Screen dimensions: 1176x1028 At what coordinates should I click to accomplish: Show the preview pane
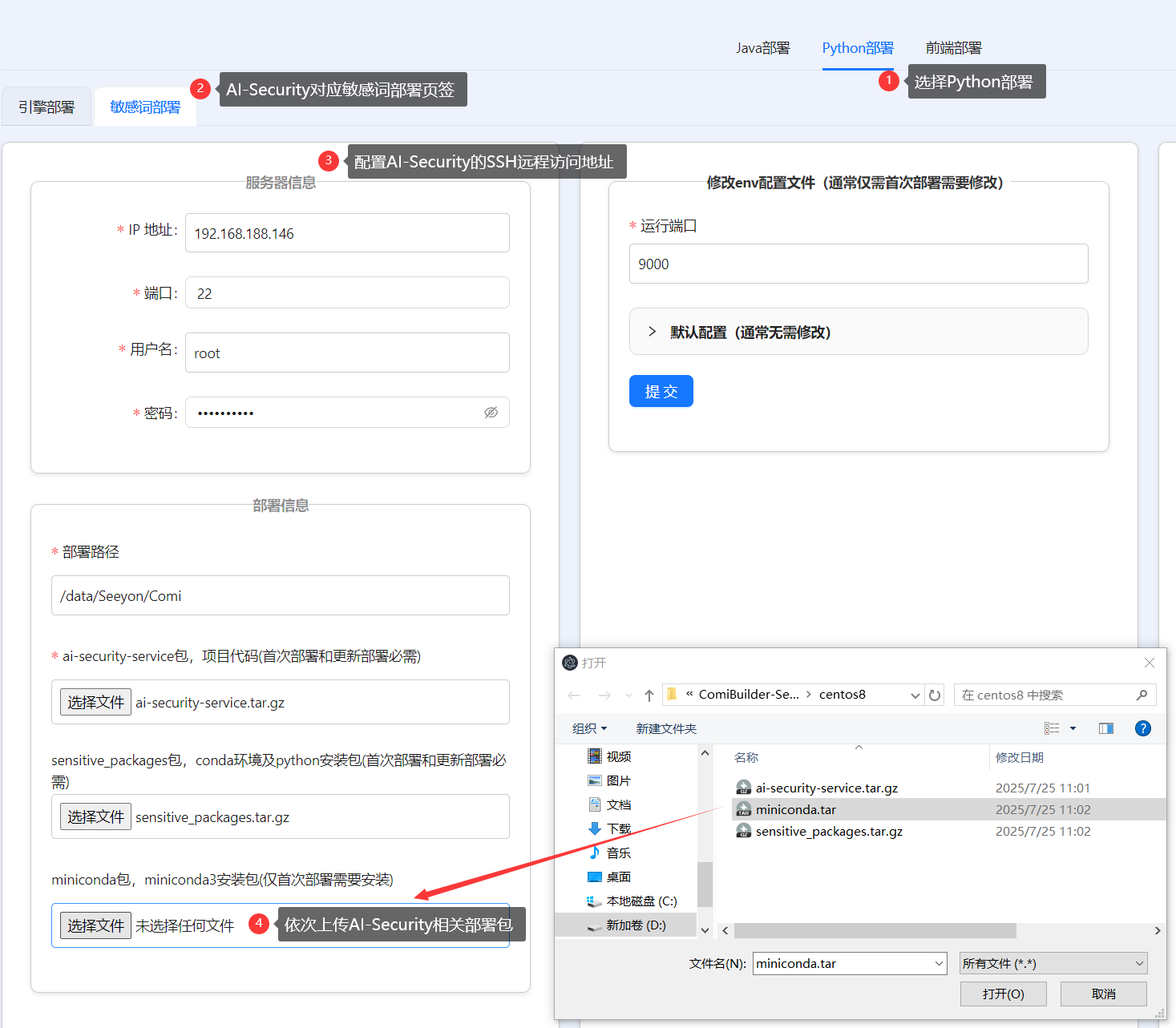1106,728
